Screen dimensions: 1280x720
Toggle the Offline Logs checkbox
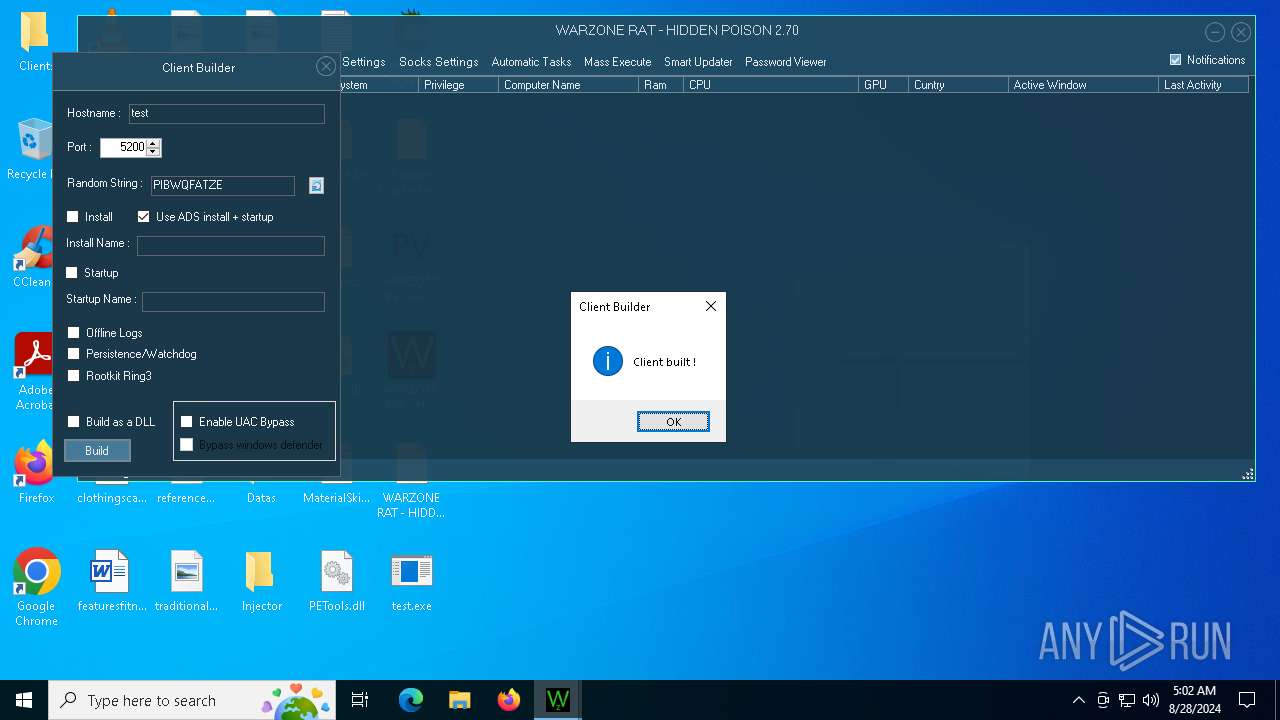click(74, 333)
